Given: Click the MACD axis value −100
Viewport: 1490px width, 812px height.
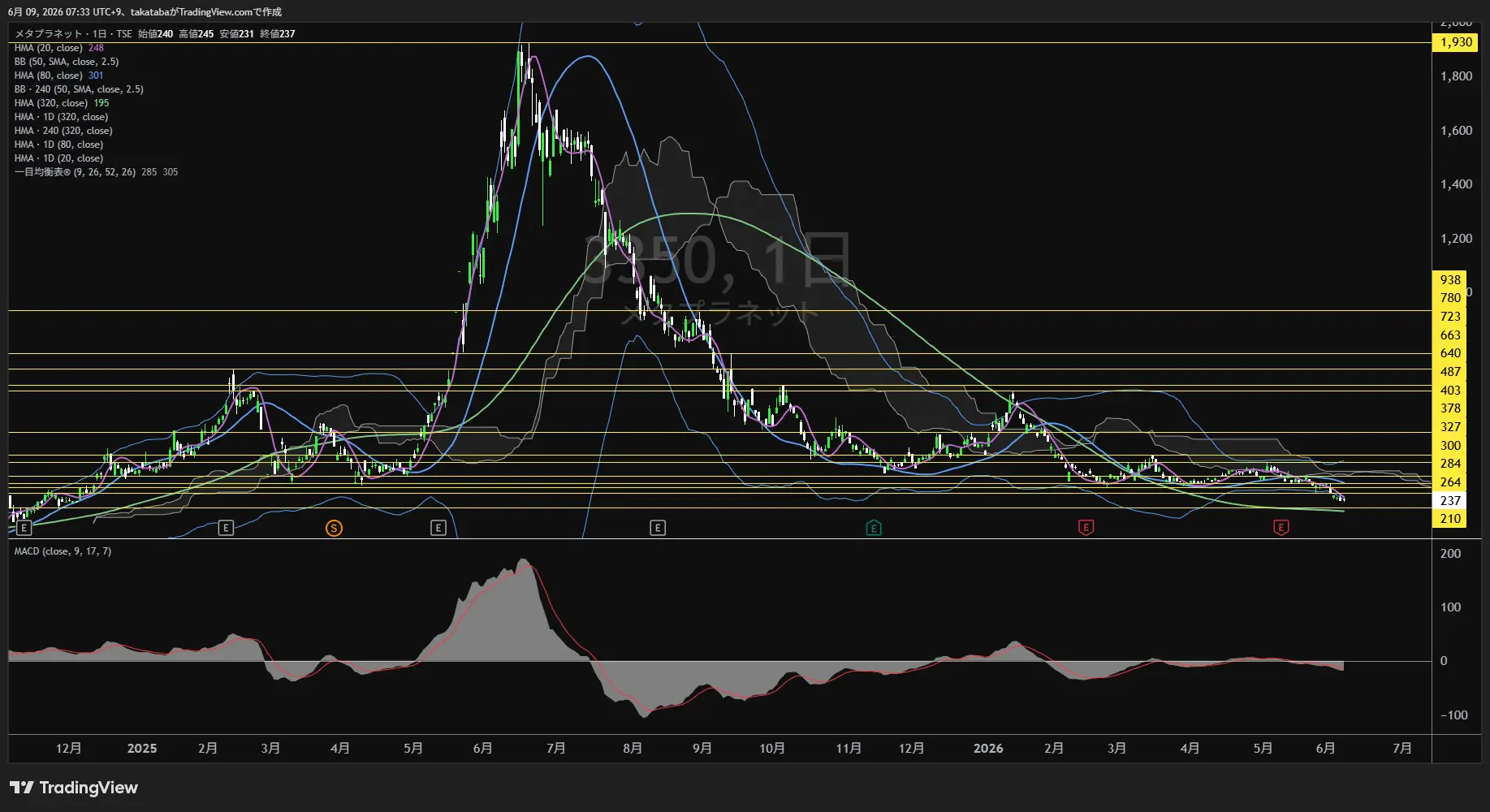Looking at the screenshot, I should tap(1453, 715).
